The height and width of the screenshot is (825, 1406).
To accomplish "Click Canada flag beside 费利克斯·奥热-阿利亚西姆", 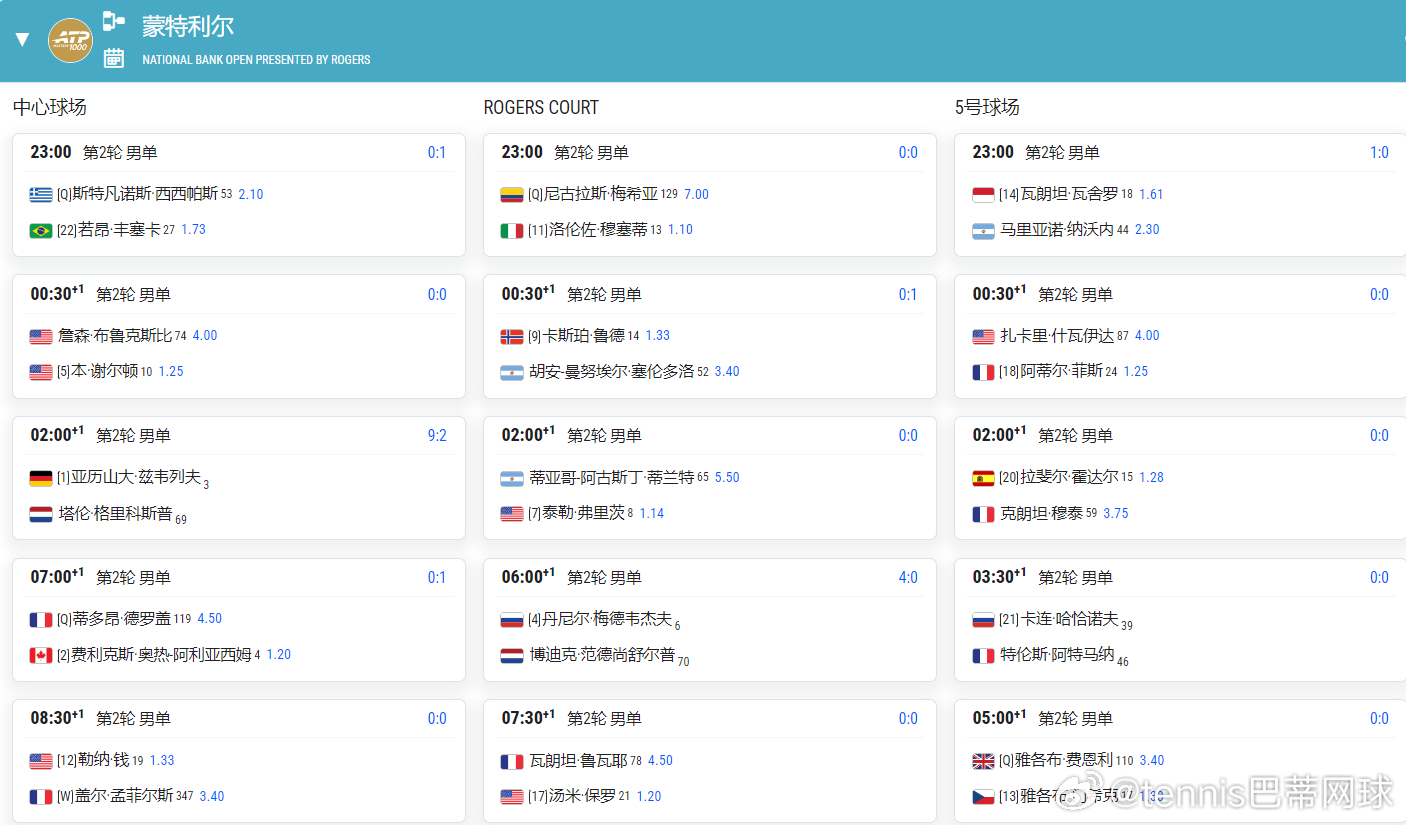I will click(41, 656).
